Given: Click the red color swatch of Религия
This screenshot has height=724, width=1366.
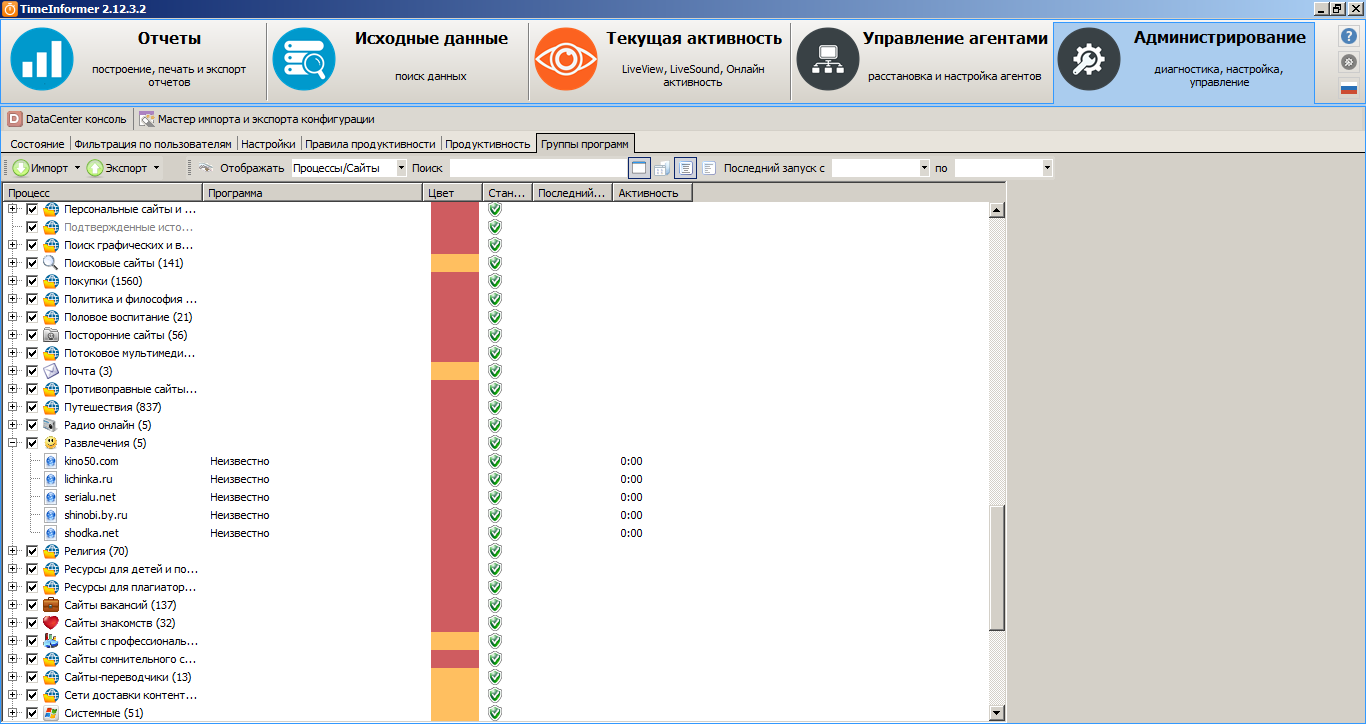Looking at the screenshot, I should [x=455, y=551].
